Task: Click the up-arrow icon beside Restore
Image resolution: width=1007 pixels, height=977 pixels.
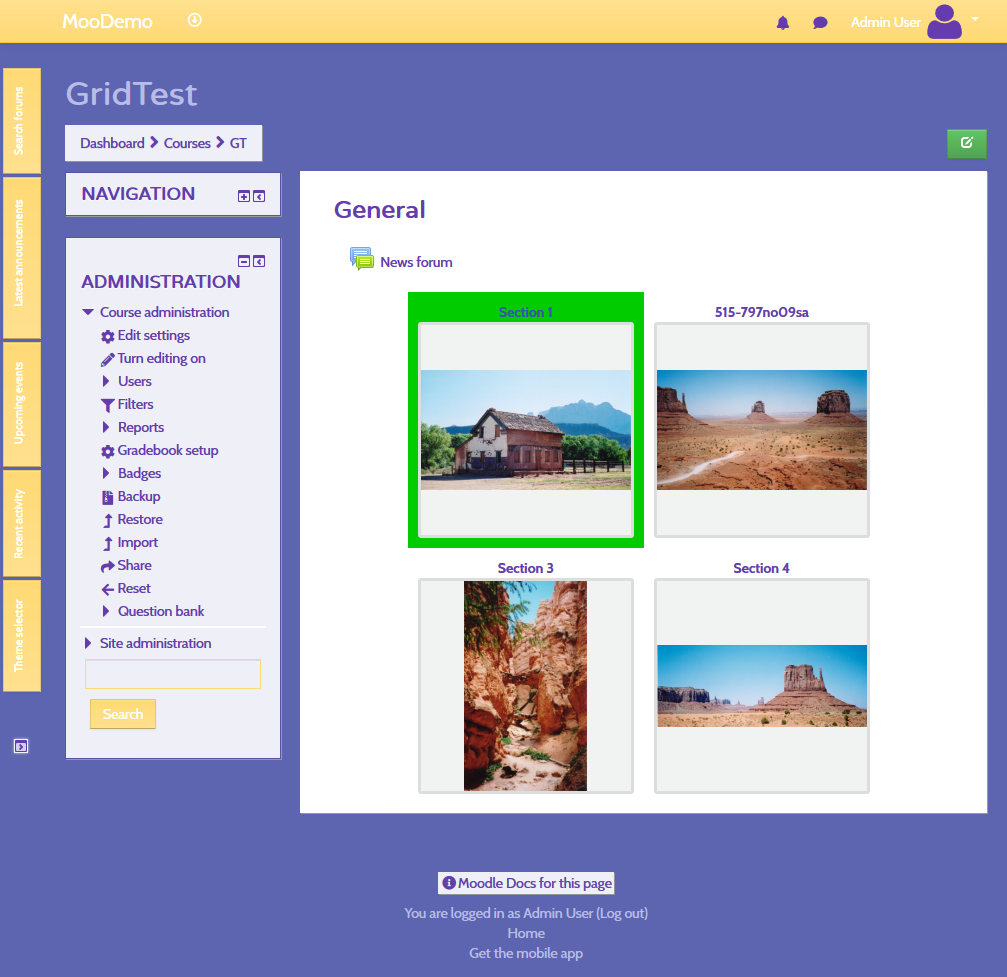Action: pos(108,520)
